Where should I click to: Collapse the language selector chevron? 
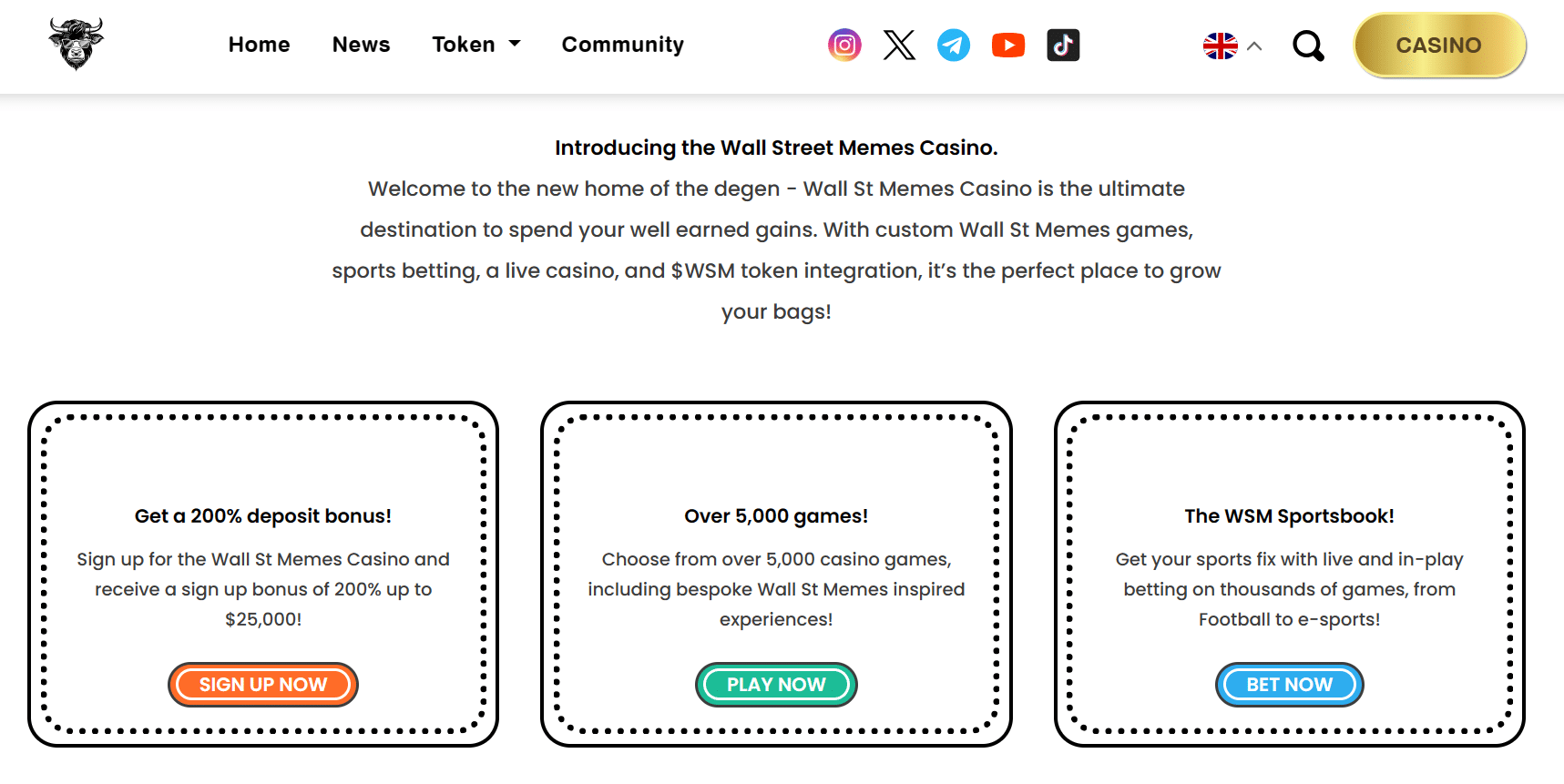[x=1254, y=46]
